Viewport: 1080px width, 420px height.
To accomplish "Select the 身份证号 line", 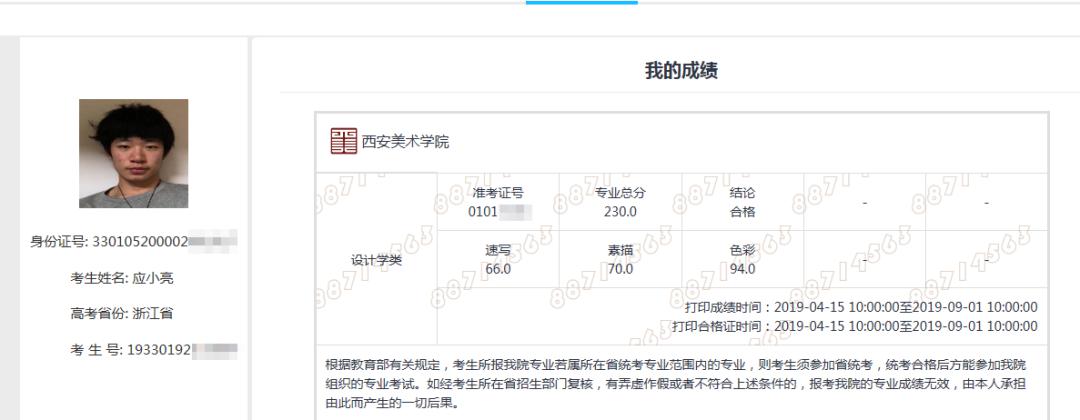I will [134, 242].
